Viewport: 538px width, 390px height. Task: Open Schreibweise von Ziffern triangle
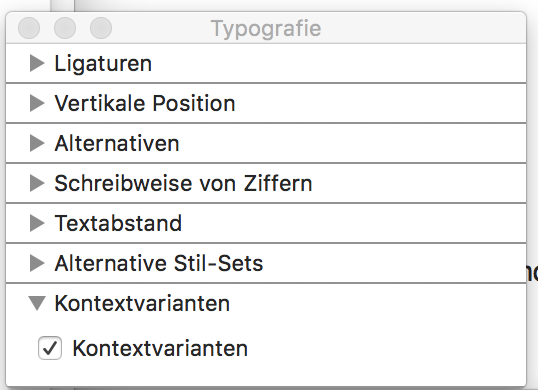click(x=37, y=183)
